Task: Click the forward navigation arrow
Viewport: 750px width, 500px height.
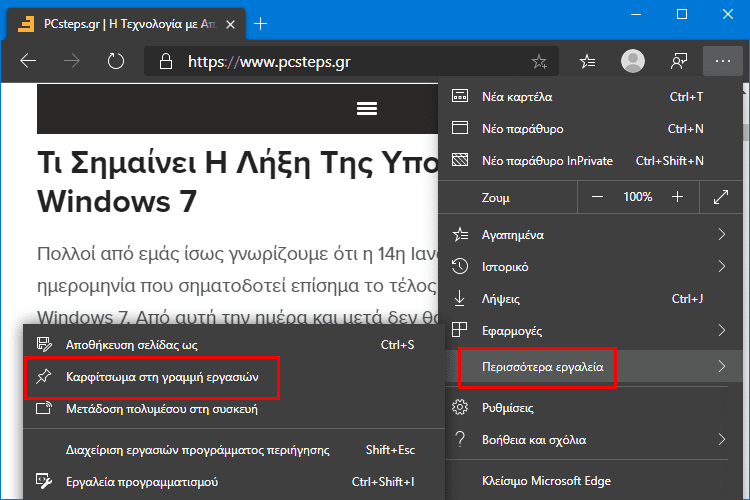Action: click(72, 61)
